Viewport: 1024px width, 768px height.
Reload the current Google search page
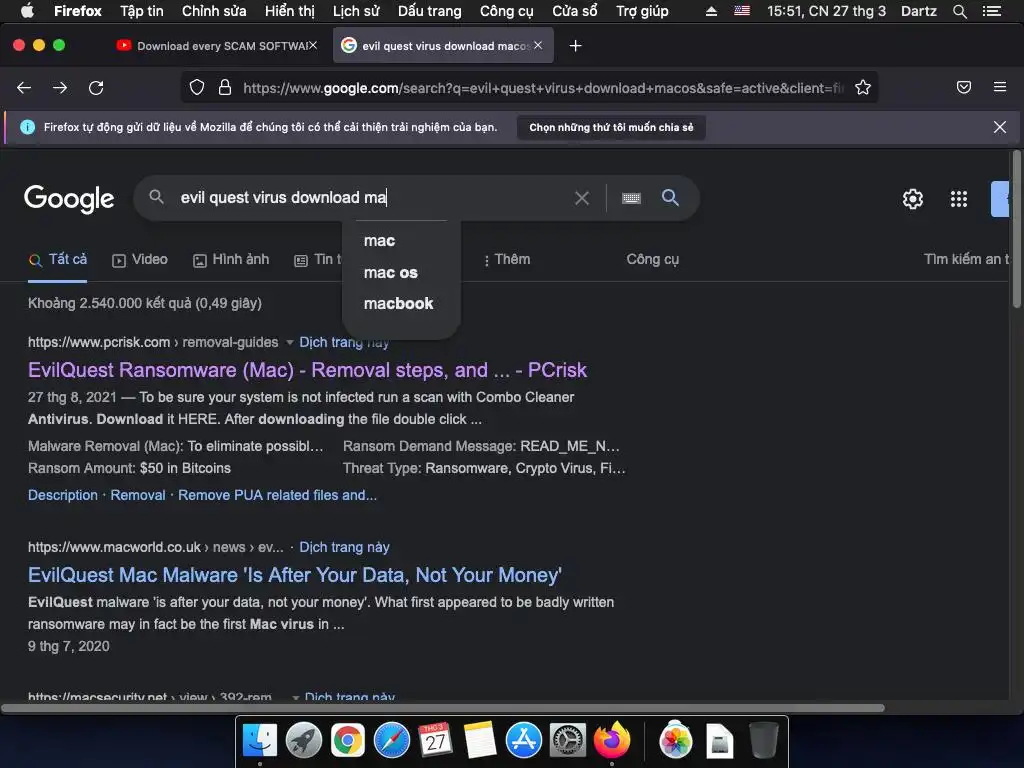click(x=96, y=88)
